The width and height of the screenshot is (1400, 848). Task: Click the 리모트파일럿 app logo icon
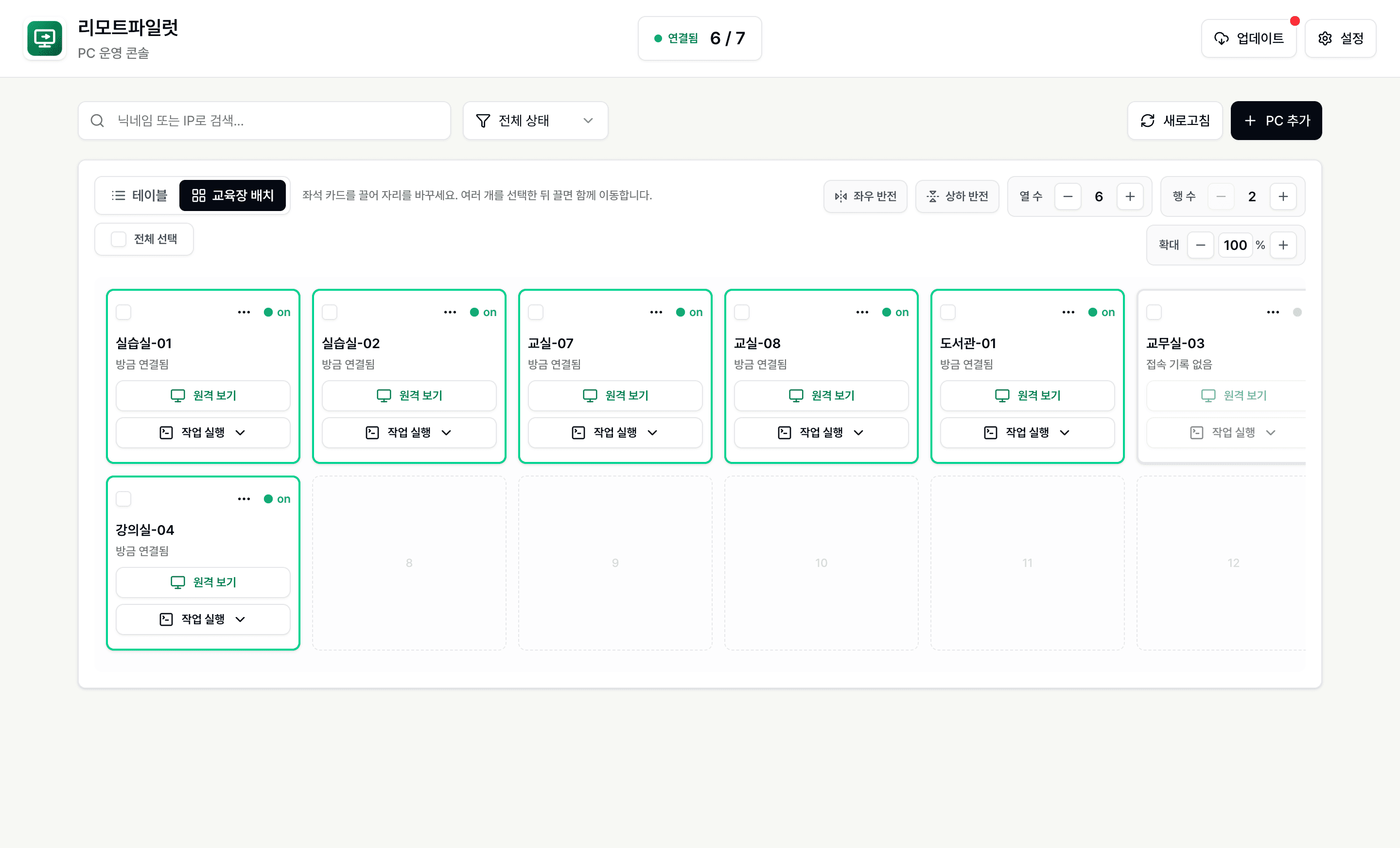44,38
